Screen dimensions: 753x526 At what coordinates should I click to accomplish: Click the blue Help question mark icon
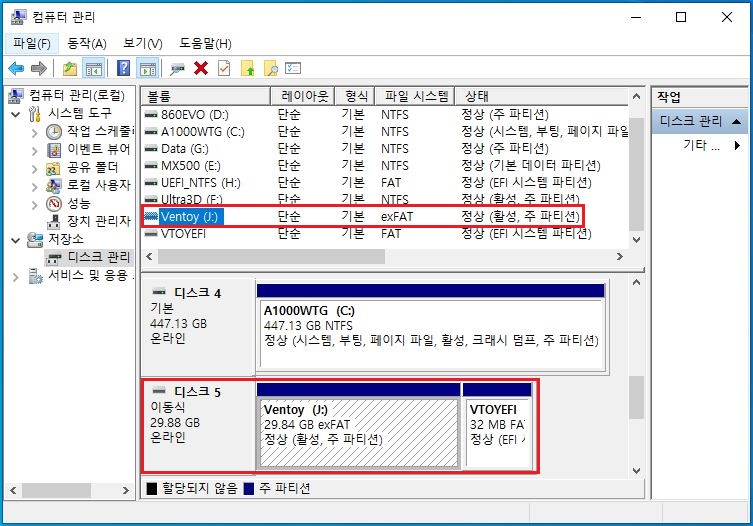click(123, 68)
